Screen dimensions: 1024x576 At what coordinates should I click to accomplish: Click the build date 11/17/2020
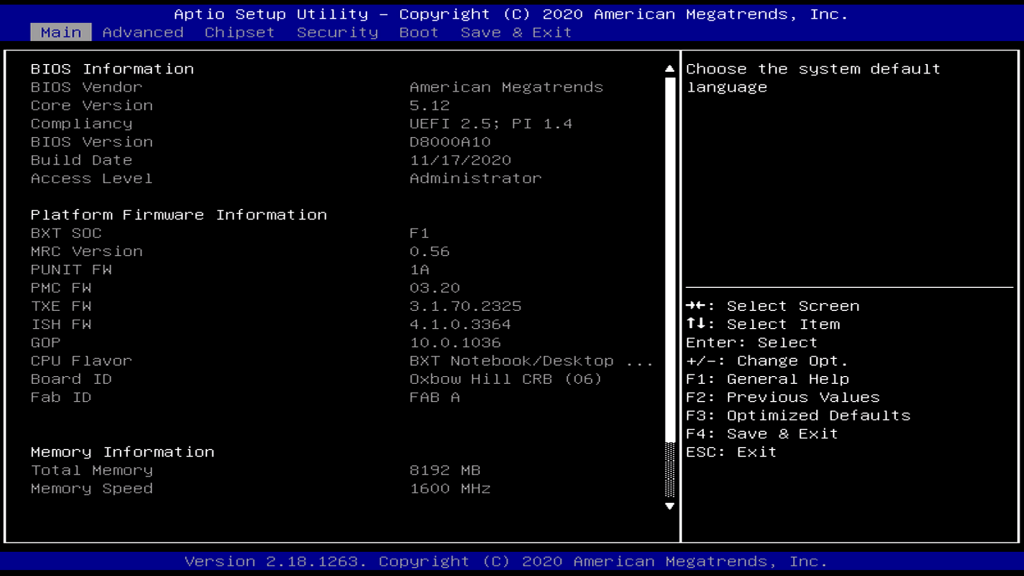click(x=460, y=160)
